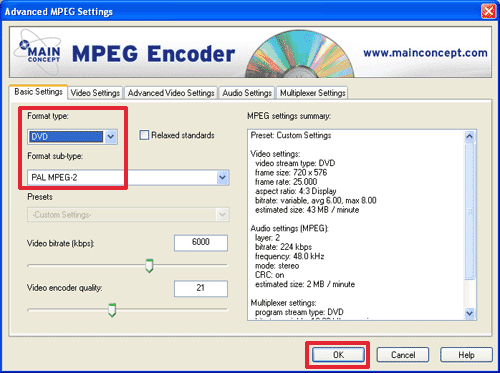This screenshot has width=500, height=373.
Task: Click the summary scrollbar down arrow
Action: coord(469,313)
